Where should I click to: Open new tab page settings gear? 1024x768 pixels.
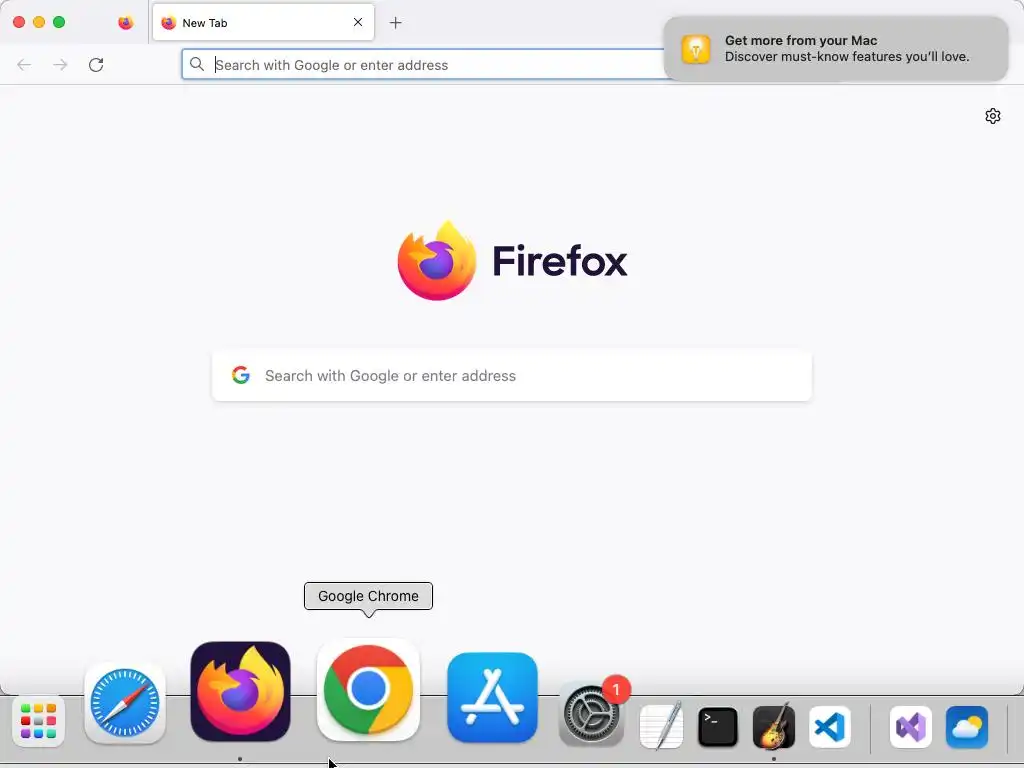tap(993, 116)
